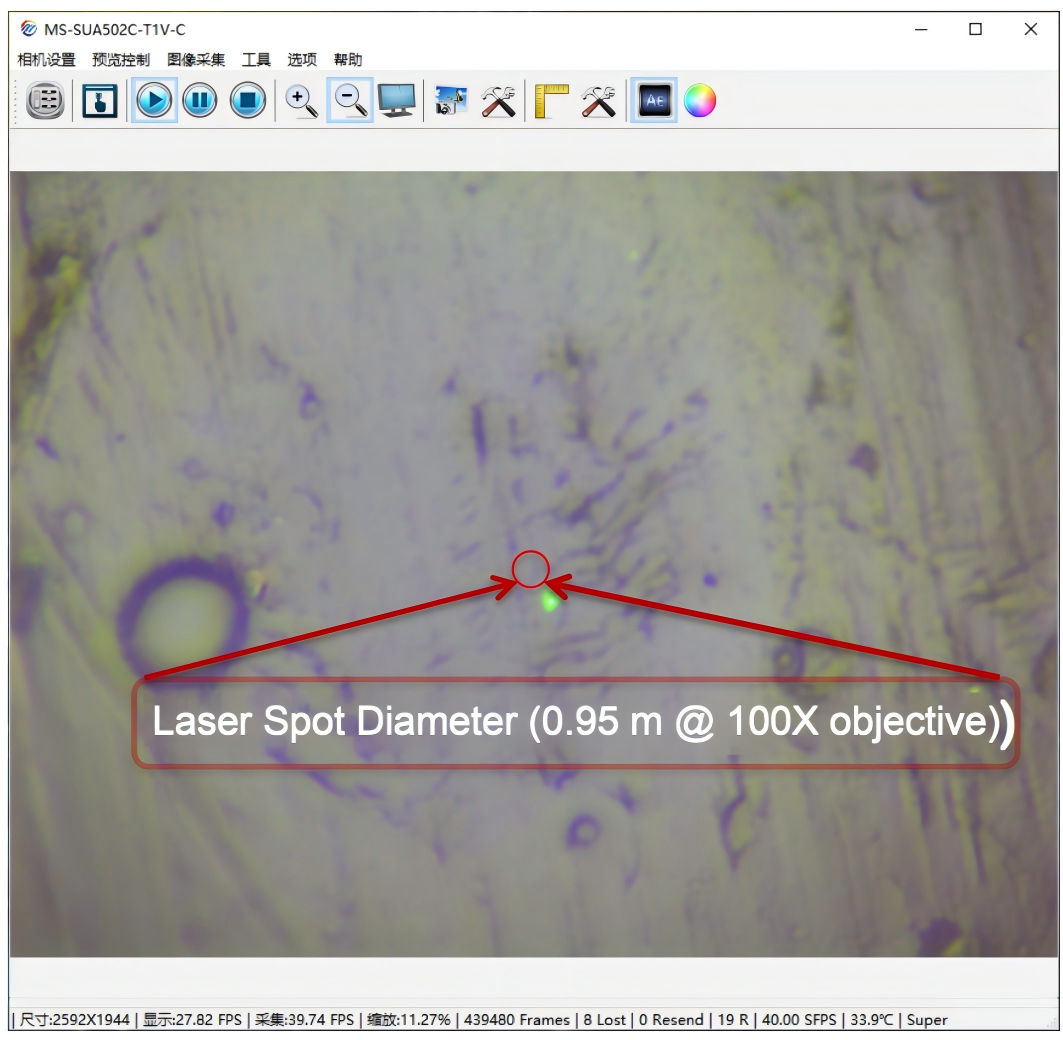Start camera preview with play button
The height and width of the screenshot is (1040, 1063).
[x=154, y=101]
